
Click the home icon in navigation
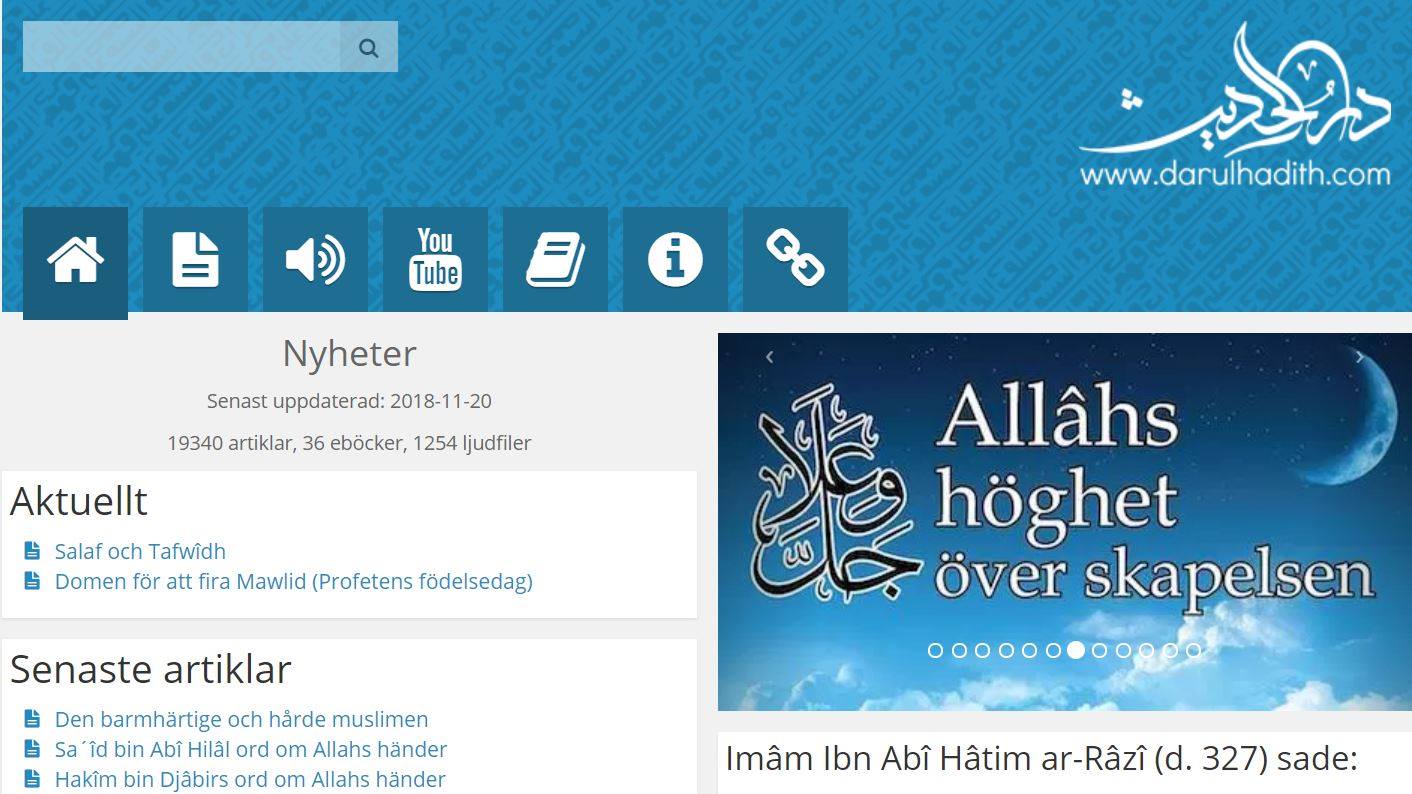[75, 260]
